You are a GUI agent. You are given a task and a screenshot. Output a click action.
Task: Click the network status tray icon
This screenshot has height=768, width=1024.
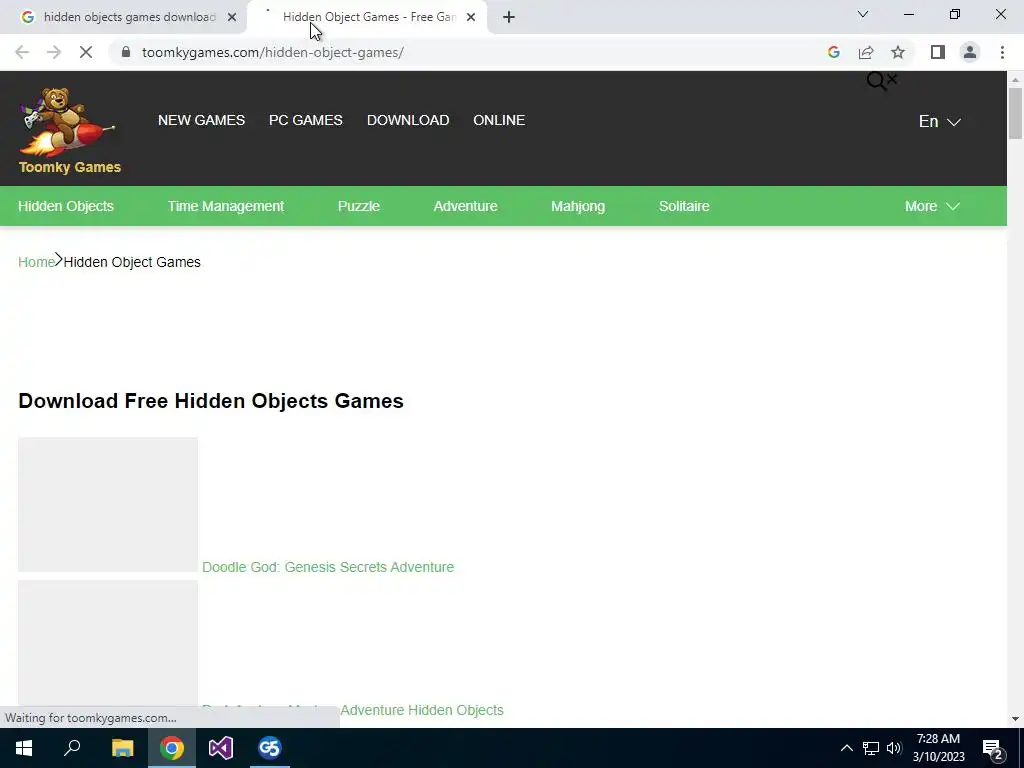tap(871, 748)
